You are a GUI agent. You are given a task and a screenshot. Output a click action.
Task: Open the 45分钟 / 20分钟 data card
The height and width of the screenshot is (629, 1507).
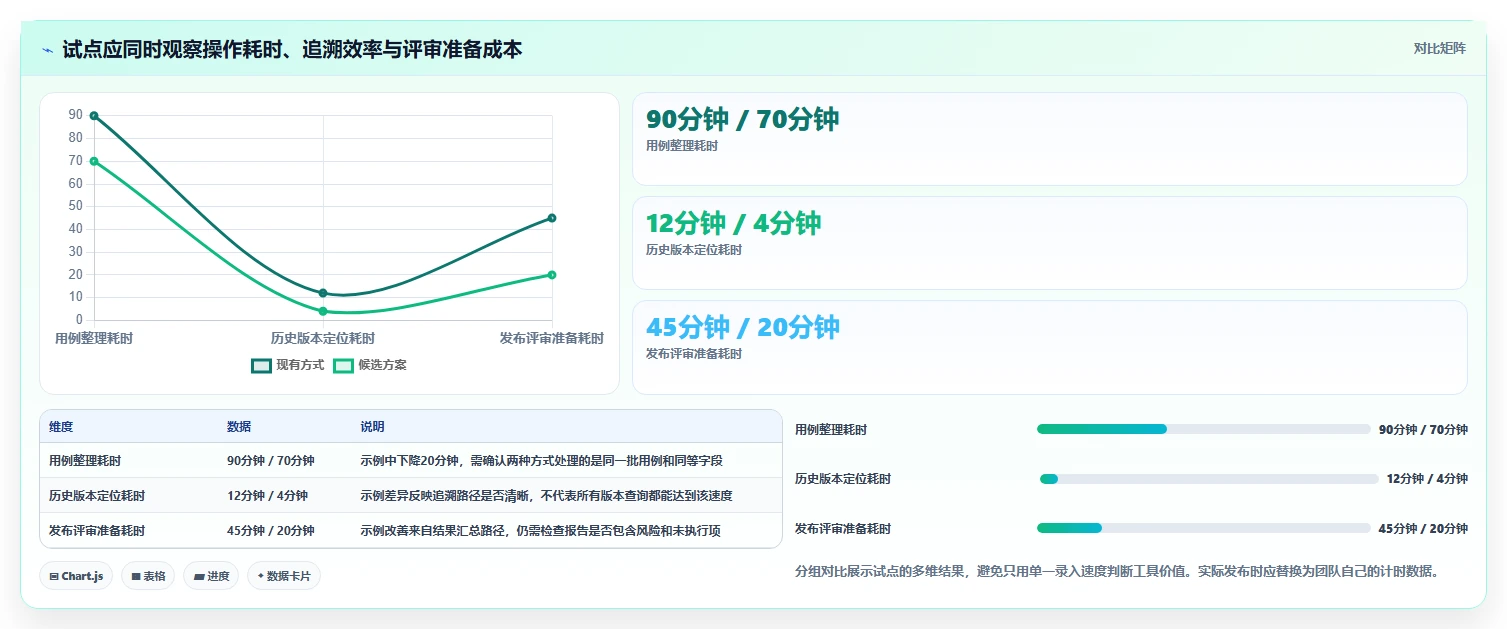pos(1050,347)
